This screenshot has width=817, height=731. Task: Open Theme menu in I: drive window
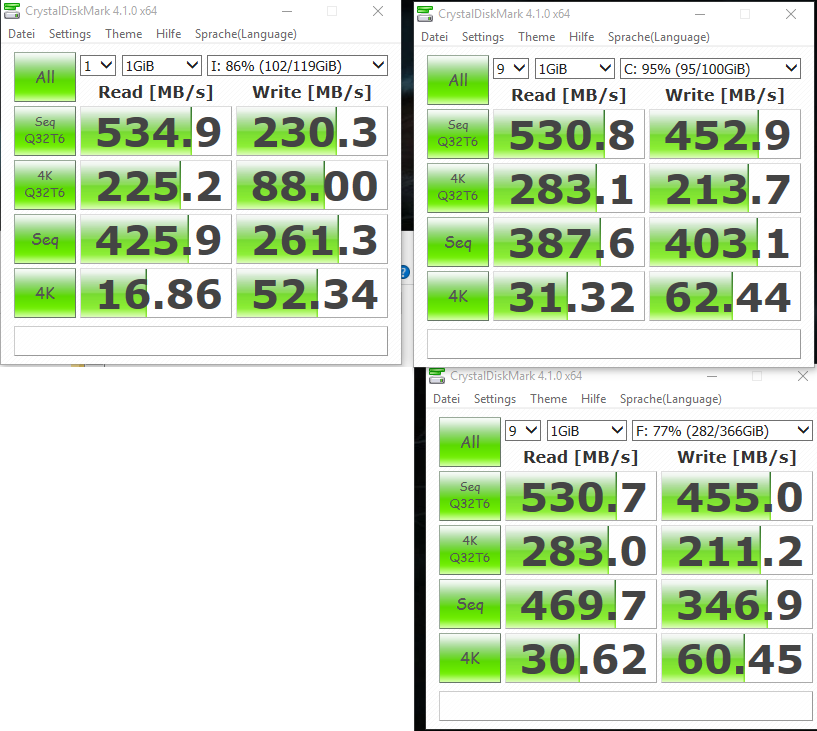(123, 34)
